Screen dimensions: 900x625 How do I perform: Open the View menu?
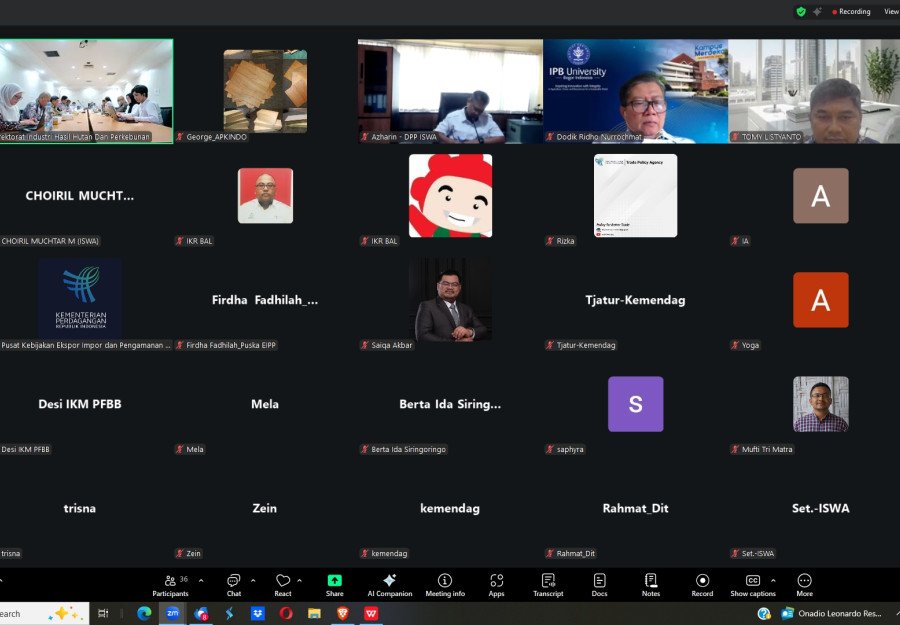[890, 12]
